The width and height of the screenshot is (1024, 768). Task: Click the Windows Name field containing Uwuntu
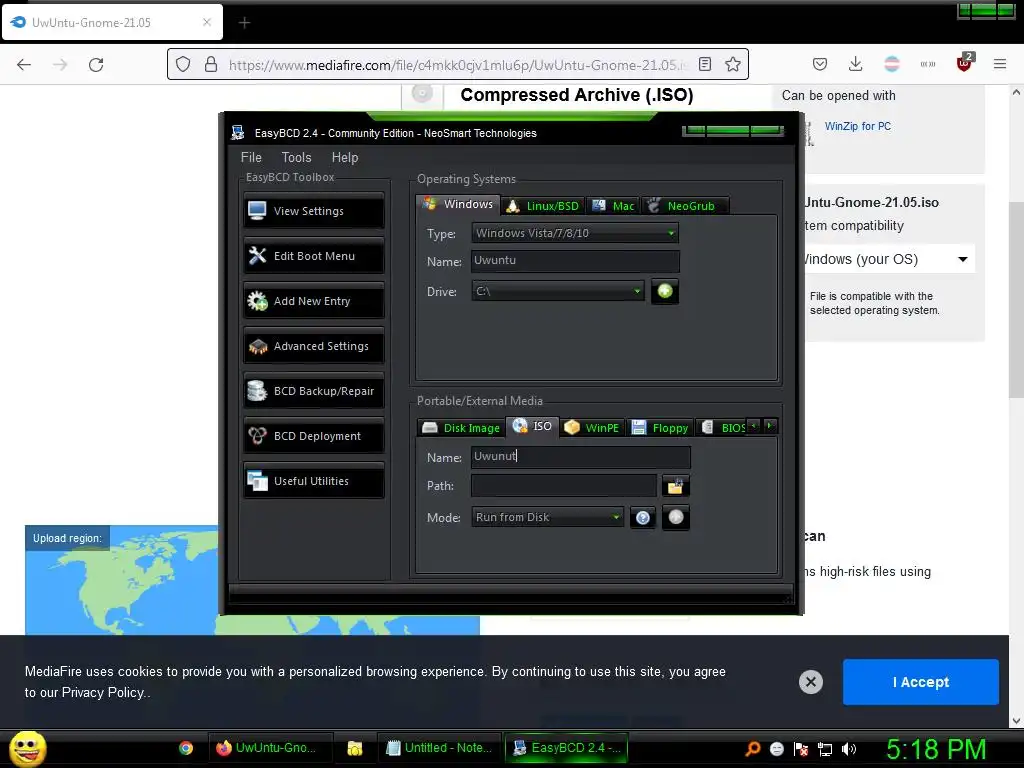(575, 261)
